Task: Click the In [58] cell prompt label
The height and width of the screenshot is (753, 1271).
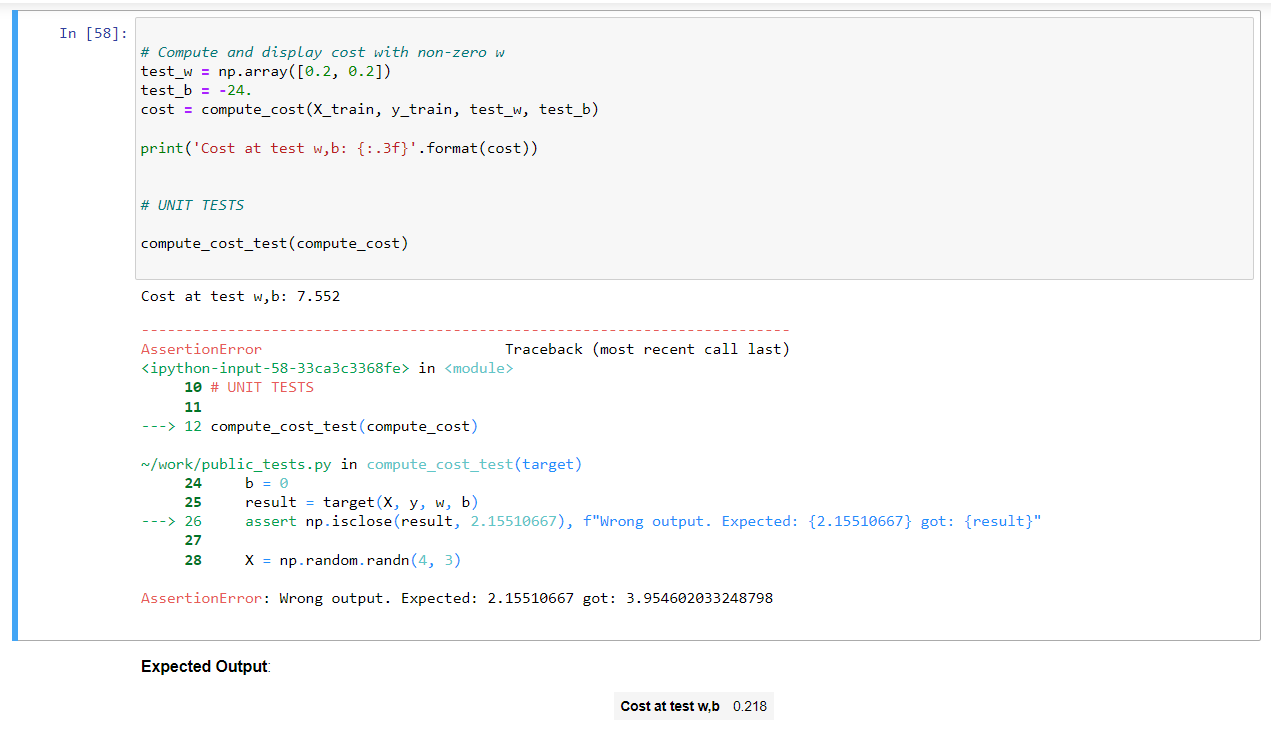Action: coord(92,34)
